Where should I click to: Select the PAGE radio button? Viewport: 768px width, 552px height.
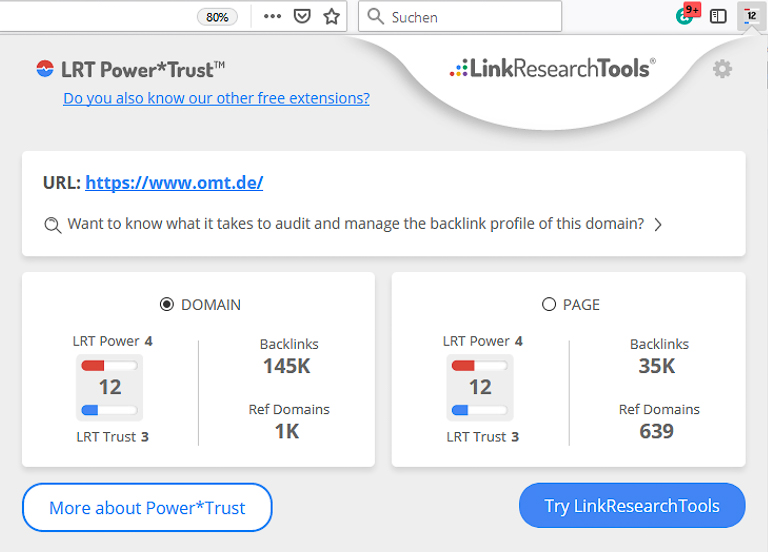point(549,304)
